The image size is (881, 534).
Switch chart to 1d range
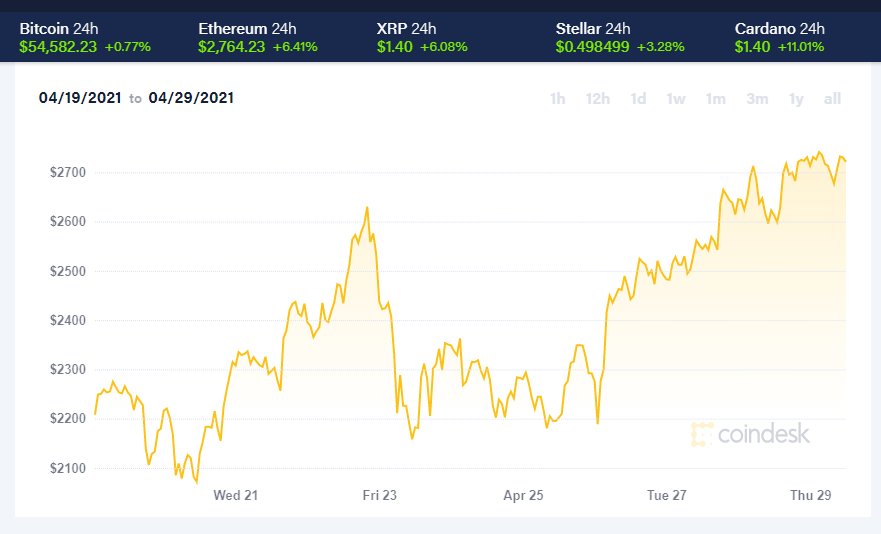638,98
